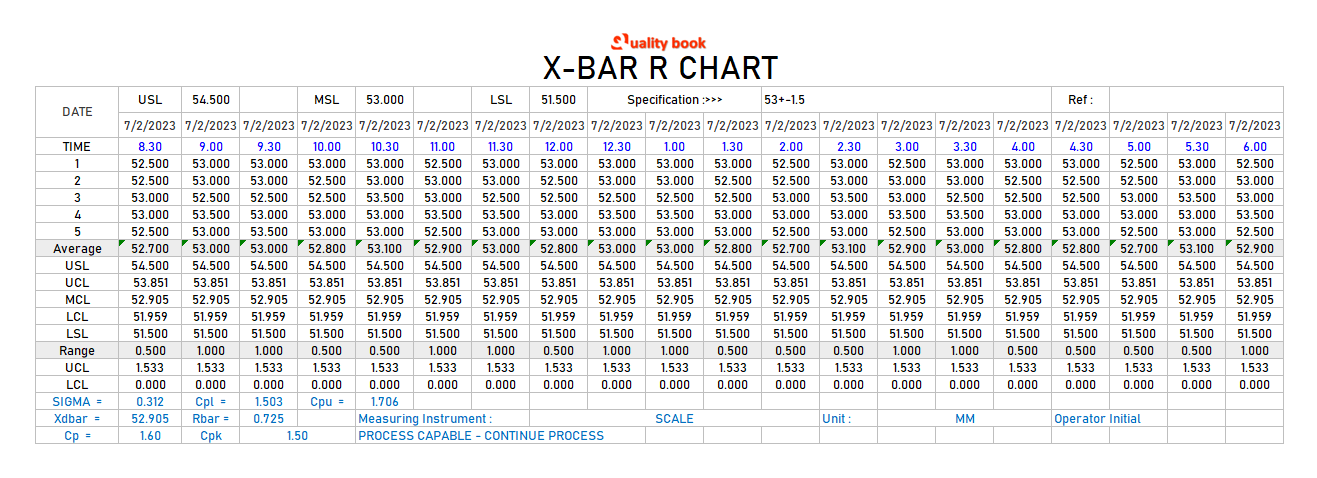Viewport: 1317px width, 478px height.
Task: Click the 3.30 time cell
Action: (x=965, y=146)
